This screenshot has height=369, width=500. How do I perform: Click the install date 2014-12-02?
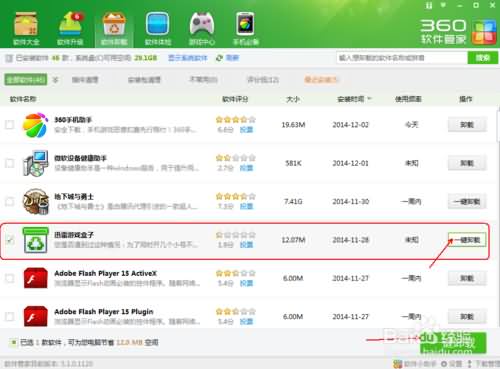click(350, 125)
